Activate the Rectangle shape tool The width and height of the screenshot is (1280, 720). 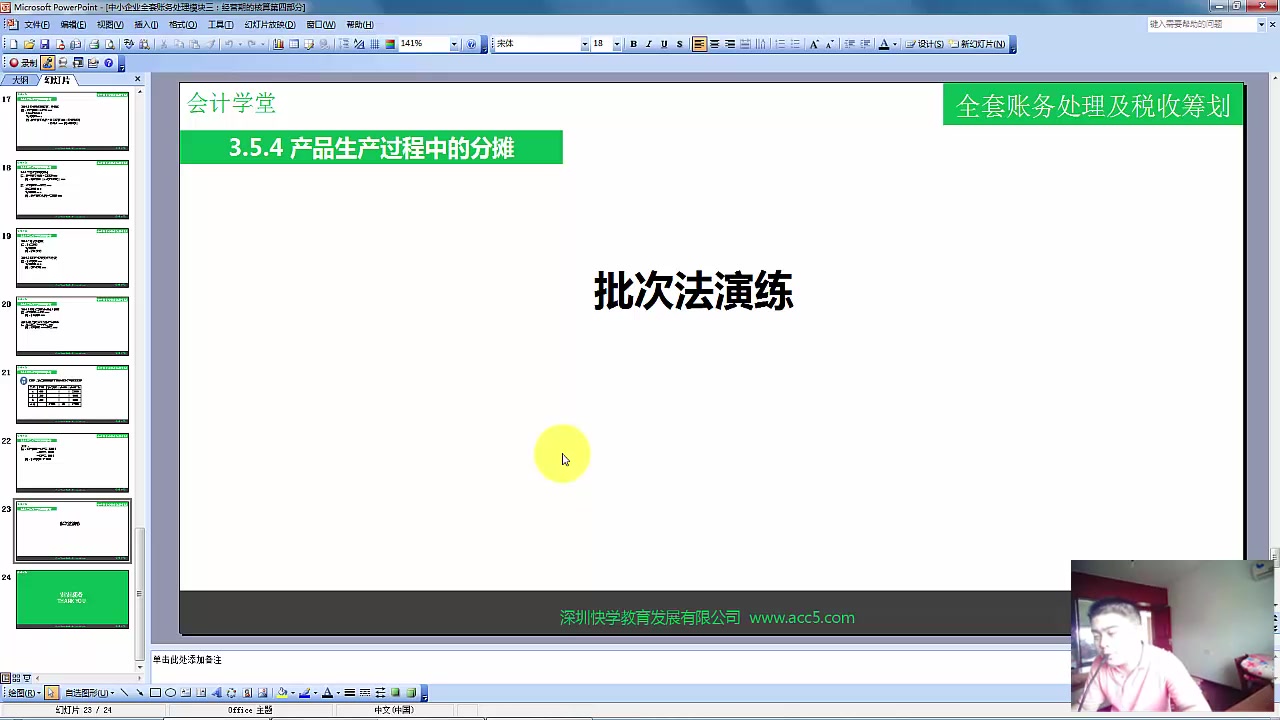155,692
